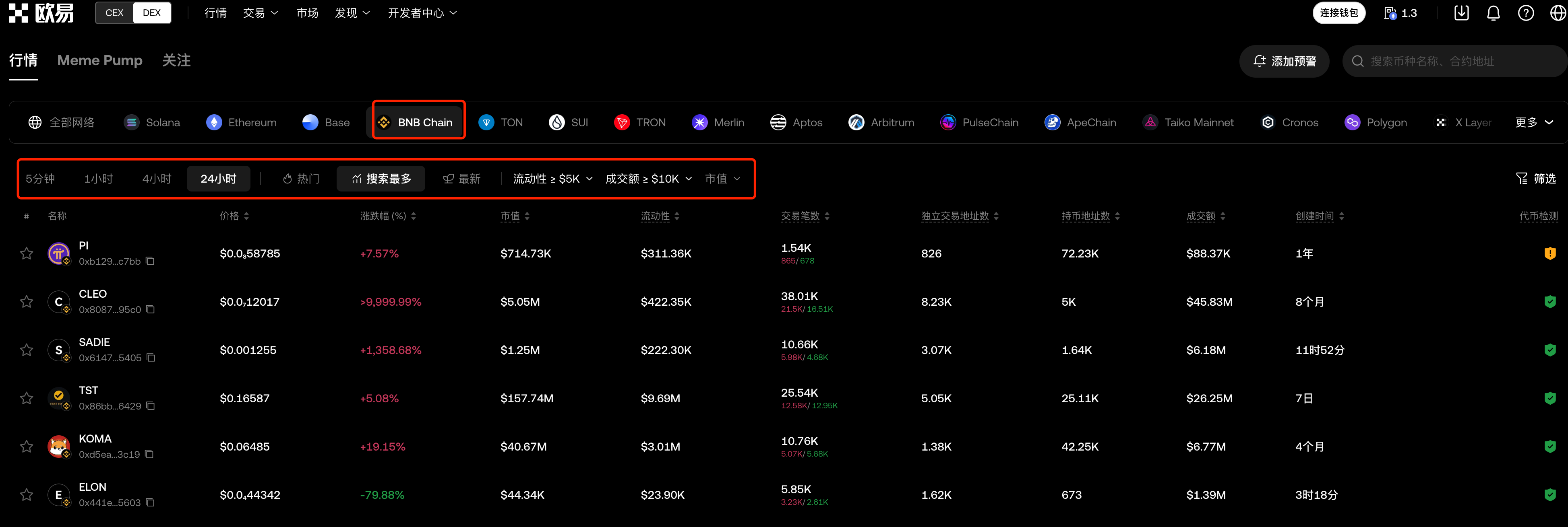Copy the PI contract address
1568x527 pixels.
click(150, 261)
